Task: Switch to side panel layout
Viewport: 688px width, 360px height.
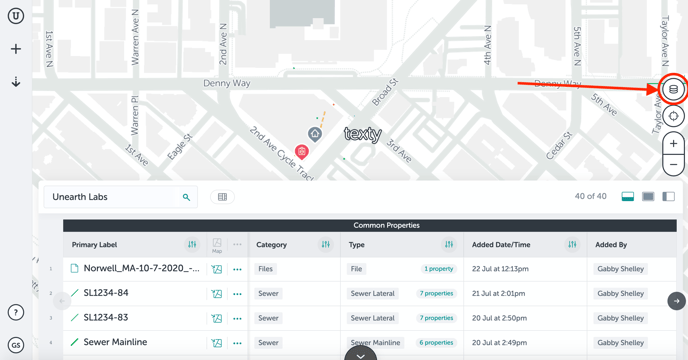Action: point(668,197)
